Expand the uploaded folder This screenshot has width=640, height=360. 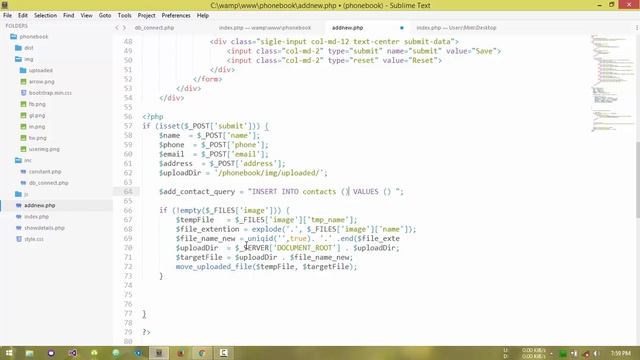pos(23,70)
